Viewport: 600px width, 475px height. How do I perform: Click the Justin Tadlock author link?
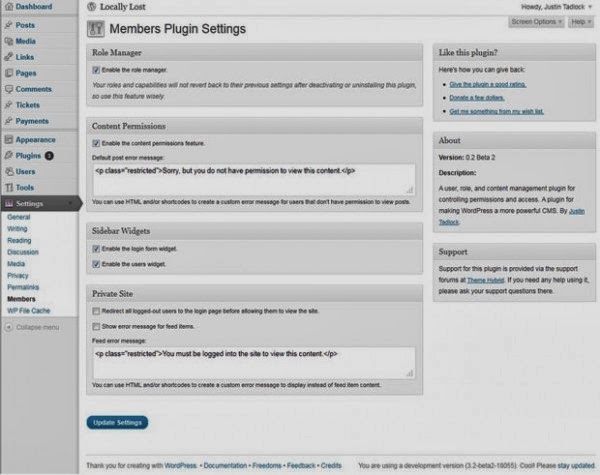click(577, 211)
